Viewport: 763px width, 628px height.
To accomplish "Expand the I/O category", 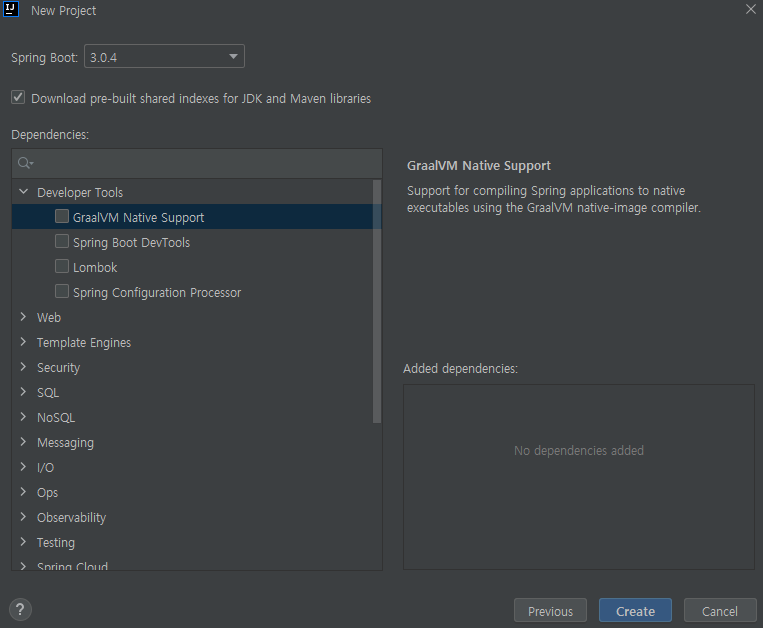I will tap(23, 467).
